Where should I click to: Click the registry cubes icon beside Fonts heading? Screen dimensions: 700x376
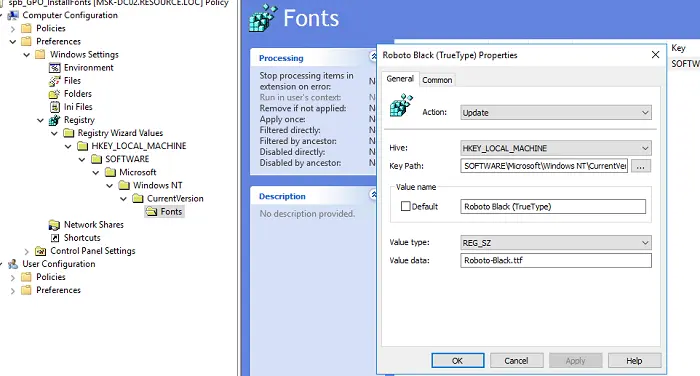[x=262, y=18]
